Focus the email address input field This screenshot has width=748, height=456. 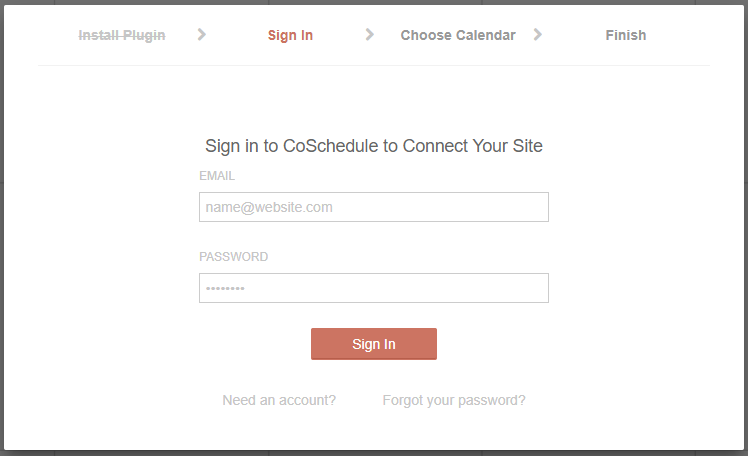(x=374, y=207)
